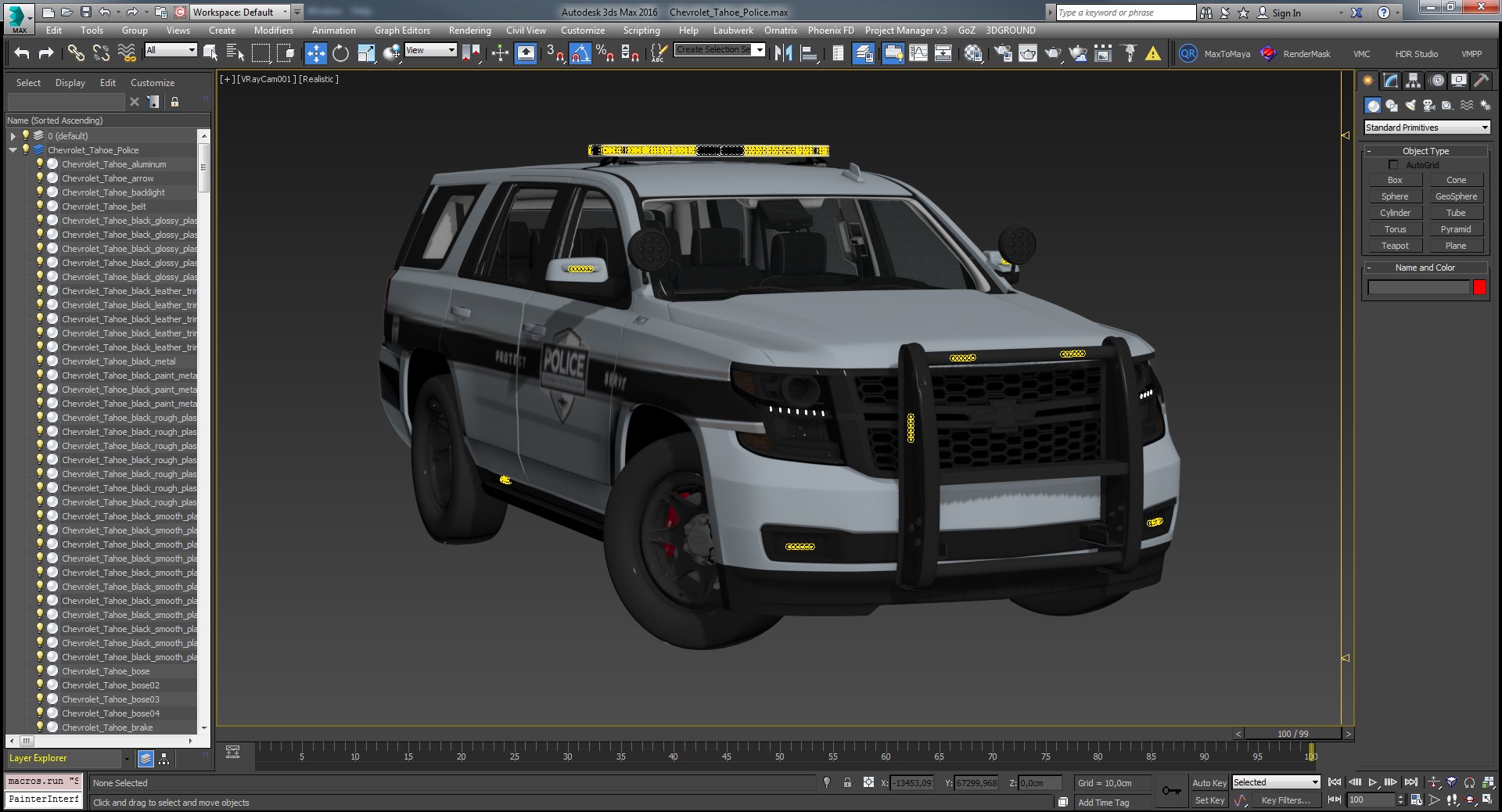Screen dimensions: 1502x812
Task: Activate the Select and Rotate tool
Action: [x=340, y=53]
